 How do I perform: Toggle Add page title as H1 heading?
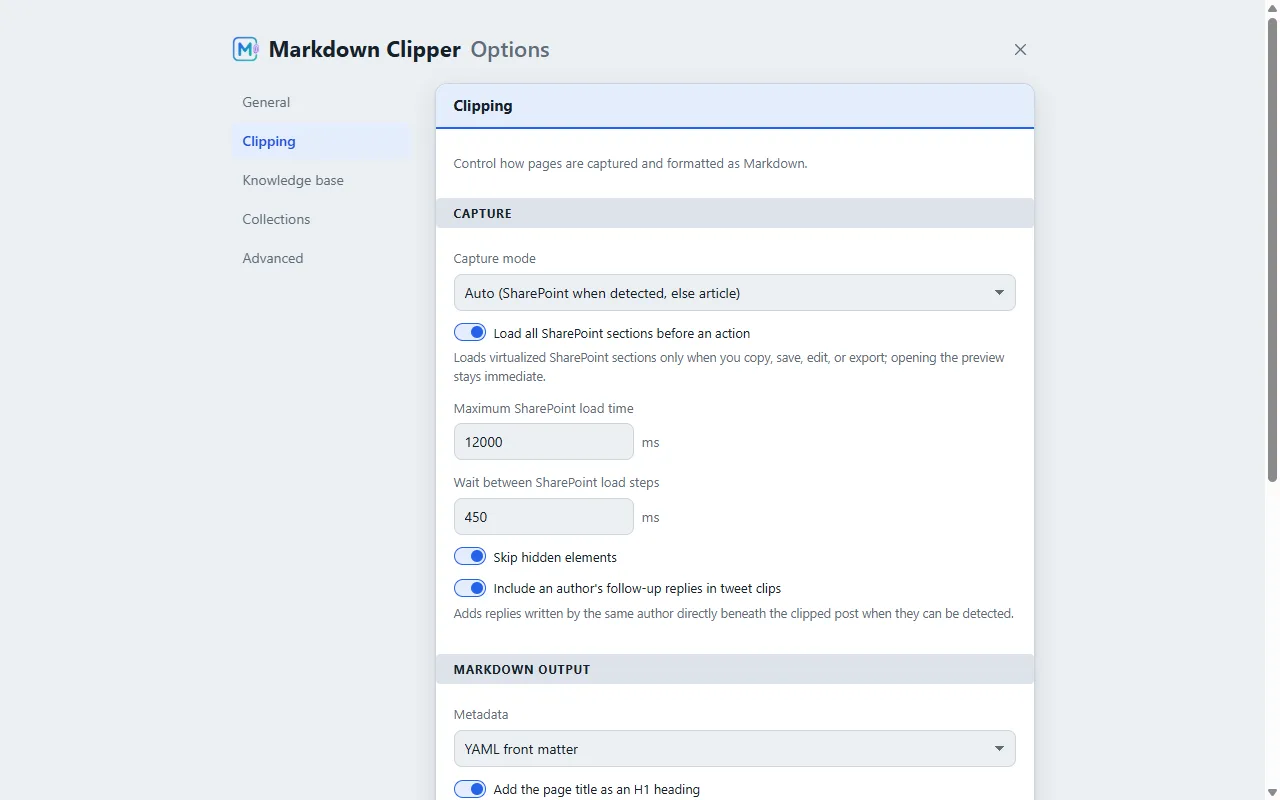click(470, 789)
